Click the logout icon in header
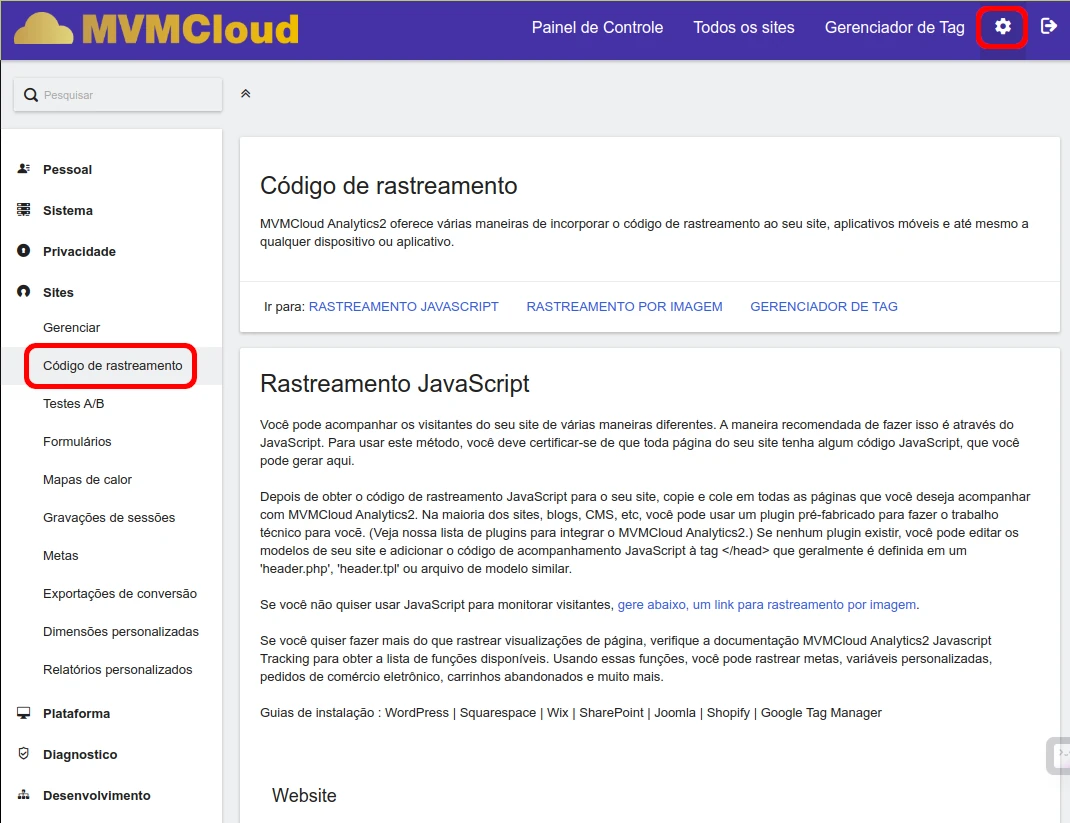 pos(1048,27)
